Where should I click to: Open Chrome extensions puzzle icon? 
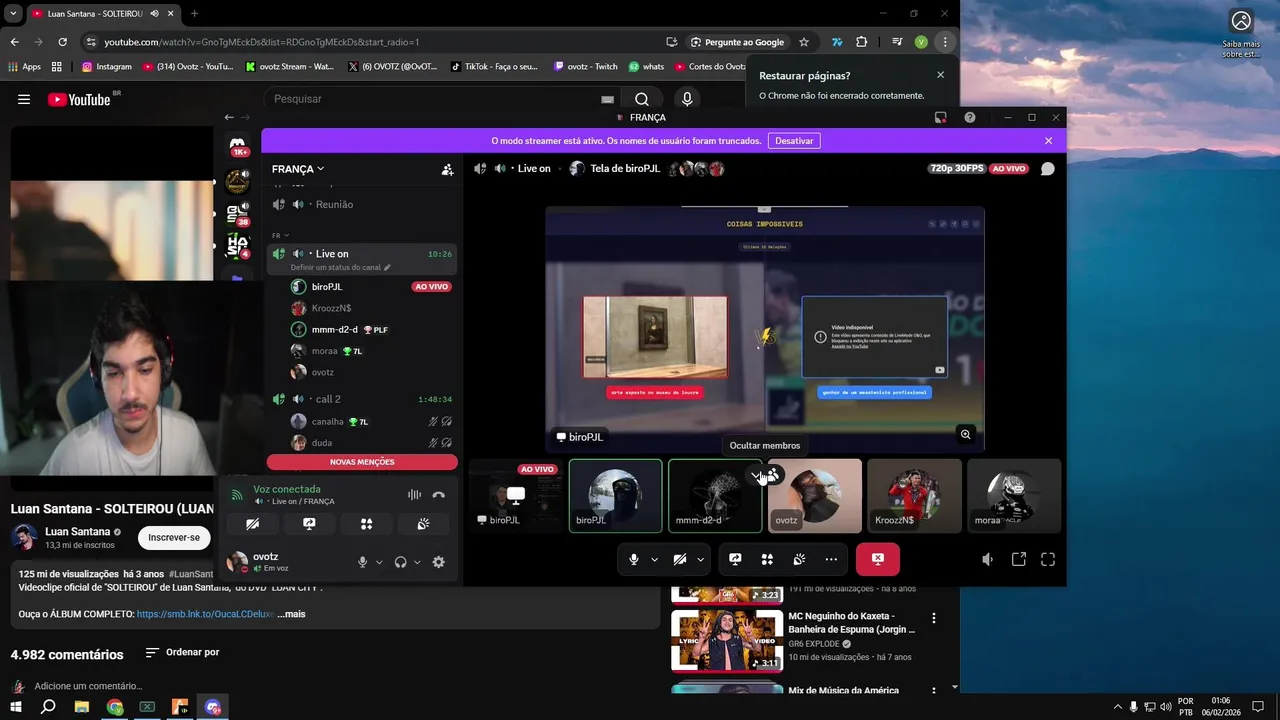pos(862,42)
